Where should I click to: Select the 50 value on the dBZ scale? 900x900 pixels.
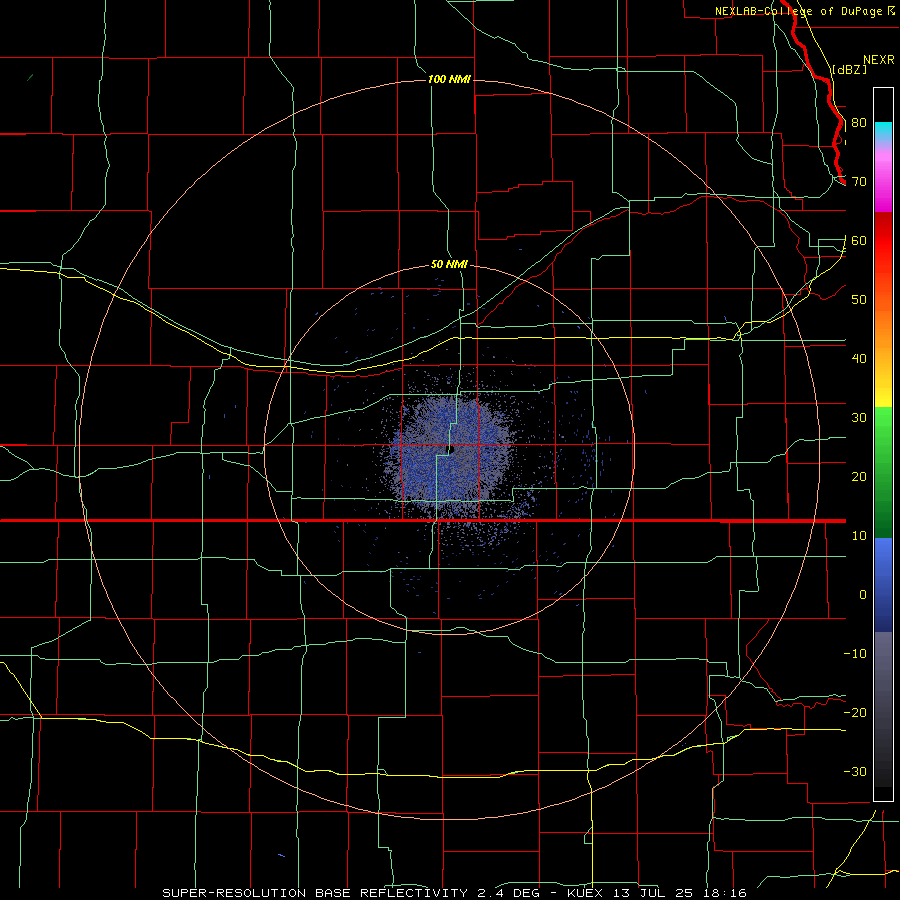coord(859,300)
